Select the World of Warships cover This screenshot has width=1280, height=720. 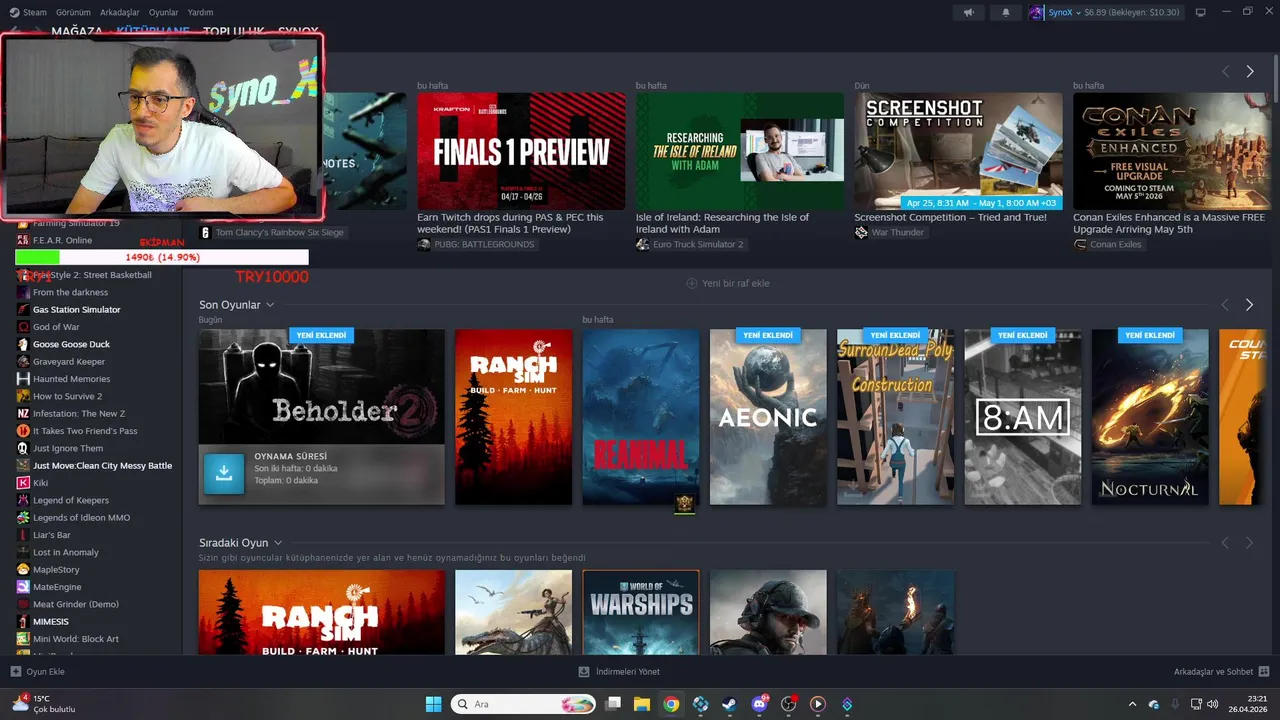pos(641,612)
